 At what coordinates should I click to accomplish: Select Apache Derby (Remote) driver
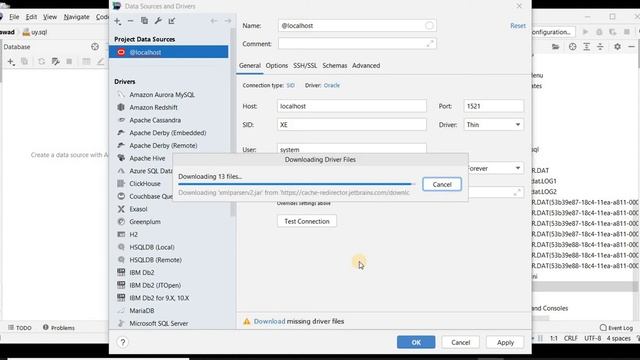point(163,145)
